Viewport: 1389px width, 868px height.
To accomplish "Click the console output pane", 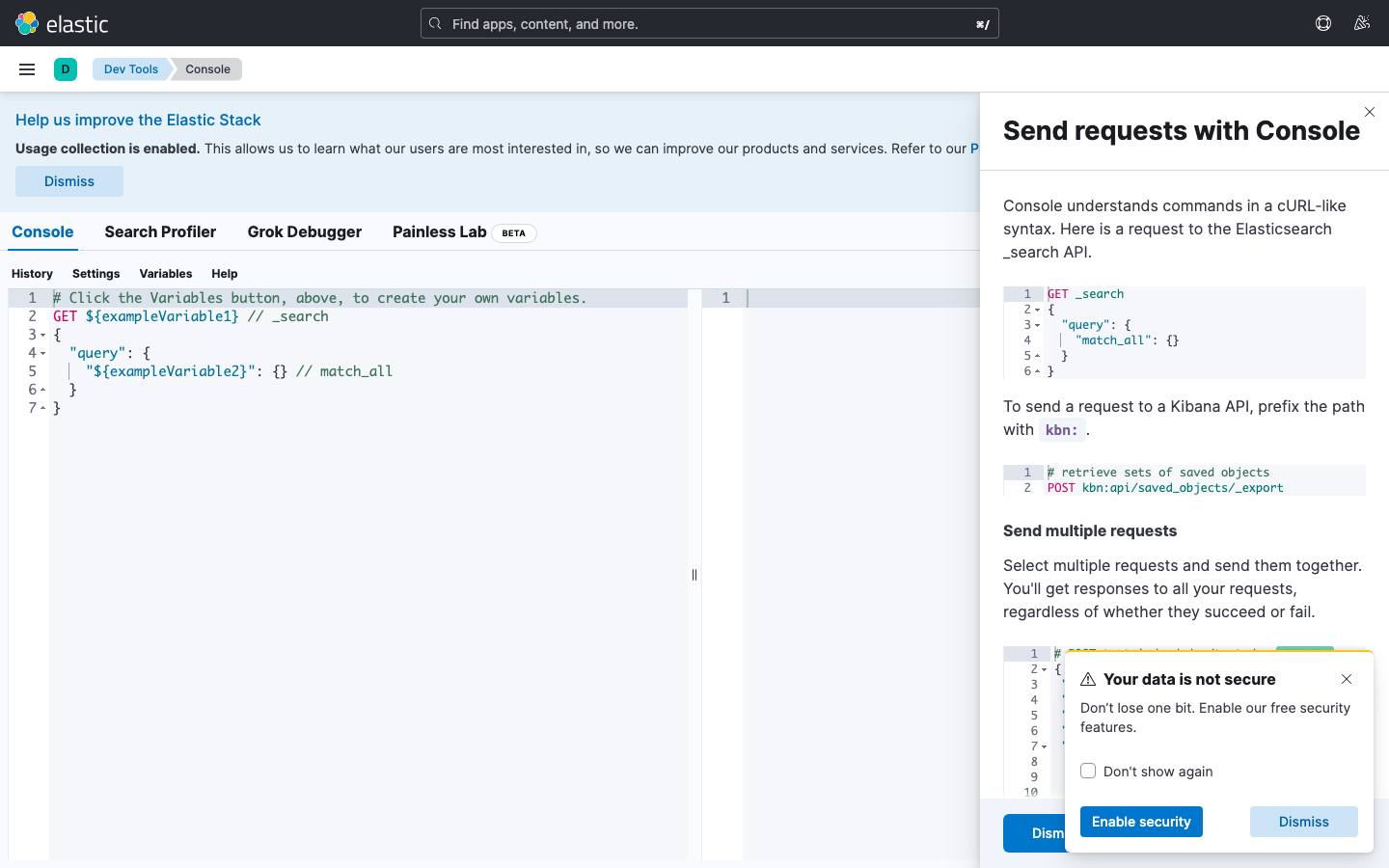I will [x=861, y=575].
